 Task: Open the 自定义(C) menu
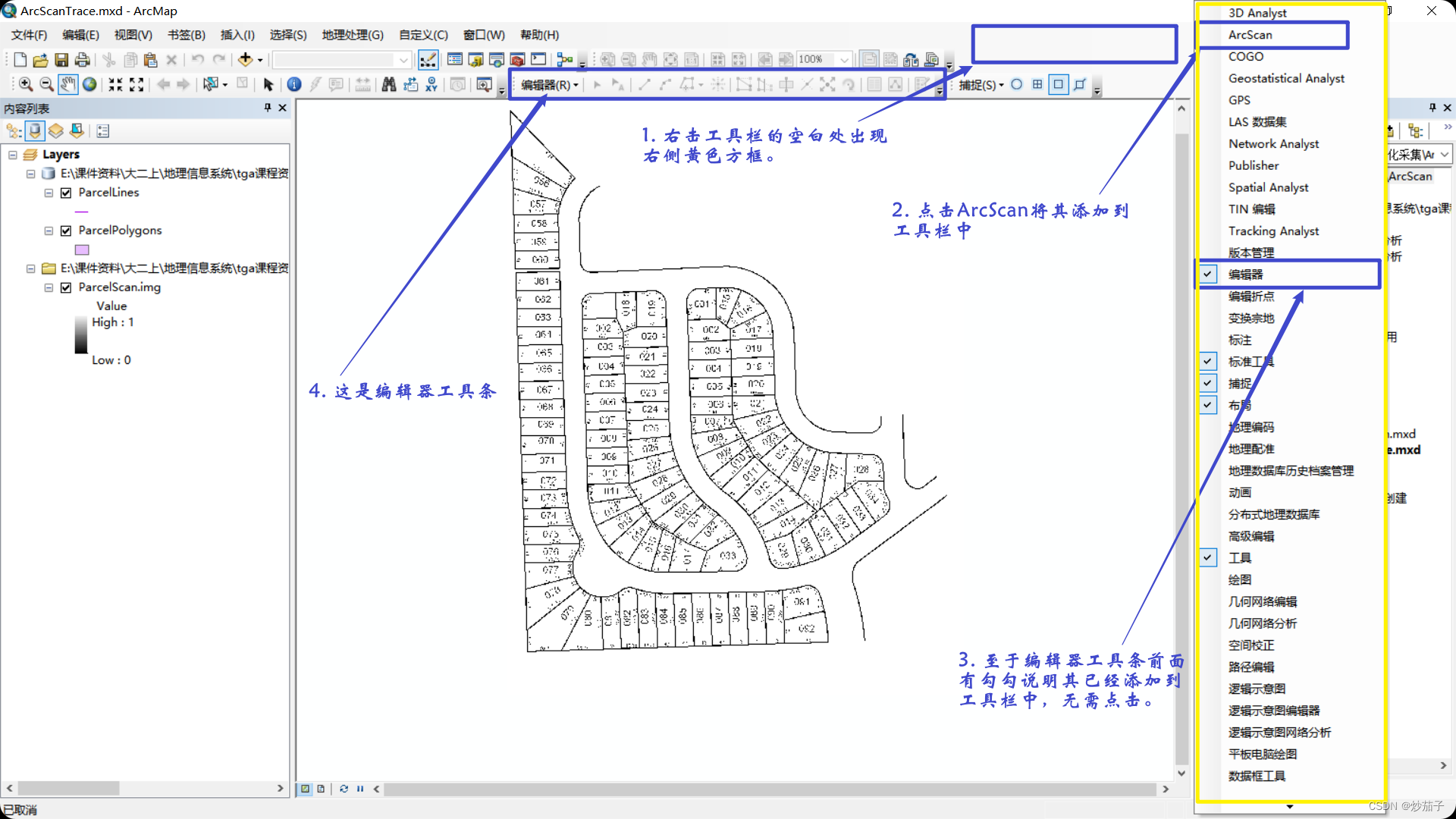point(423,35)
